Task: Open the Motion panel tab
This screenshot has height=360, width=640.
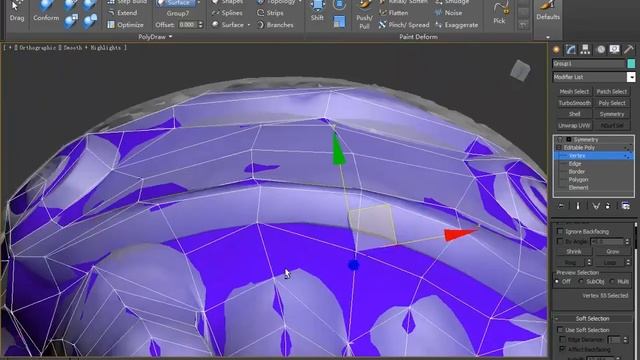Action: [x=600, y=50]
